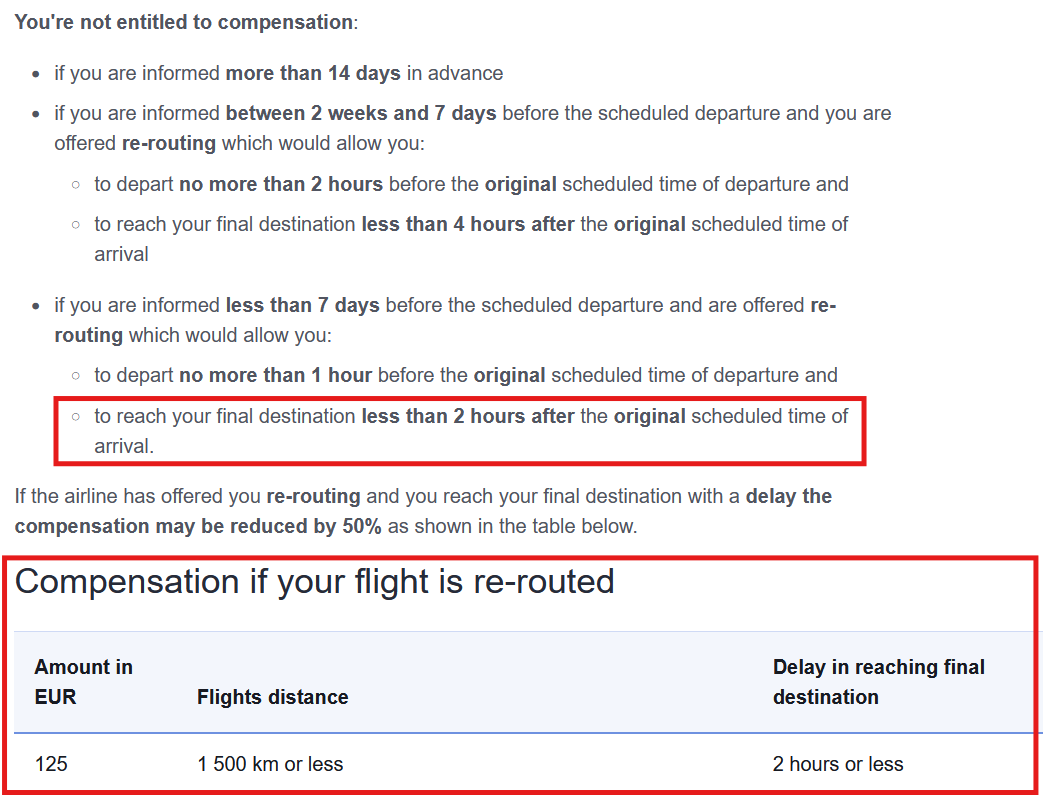Click the 'less than 7 days' bold text
1047x795 pixels.
[x=302, y=305]
